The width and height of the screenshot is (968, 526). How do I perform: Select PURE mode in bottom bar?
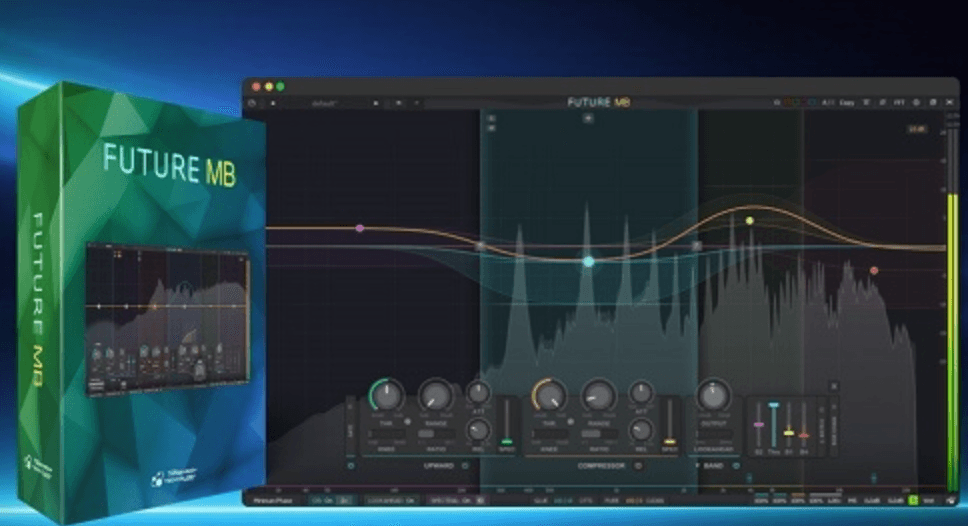coord(611,501)
